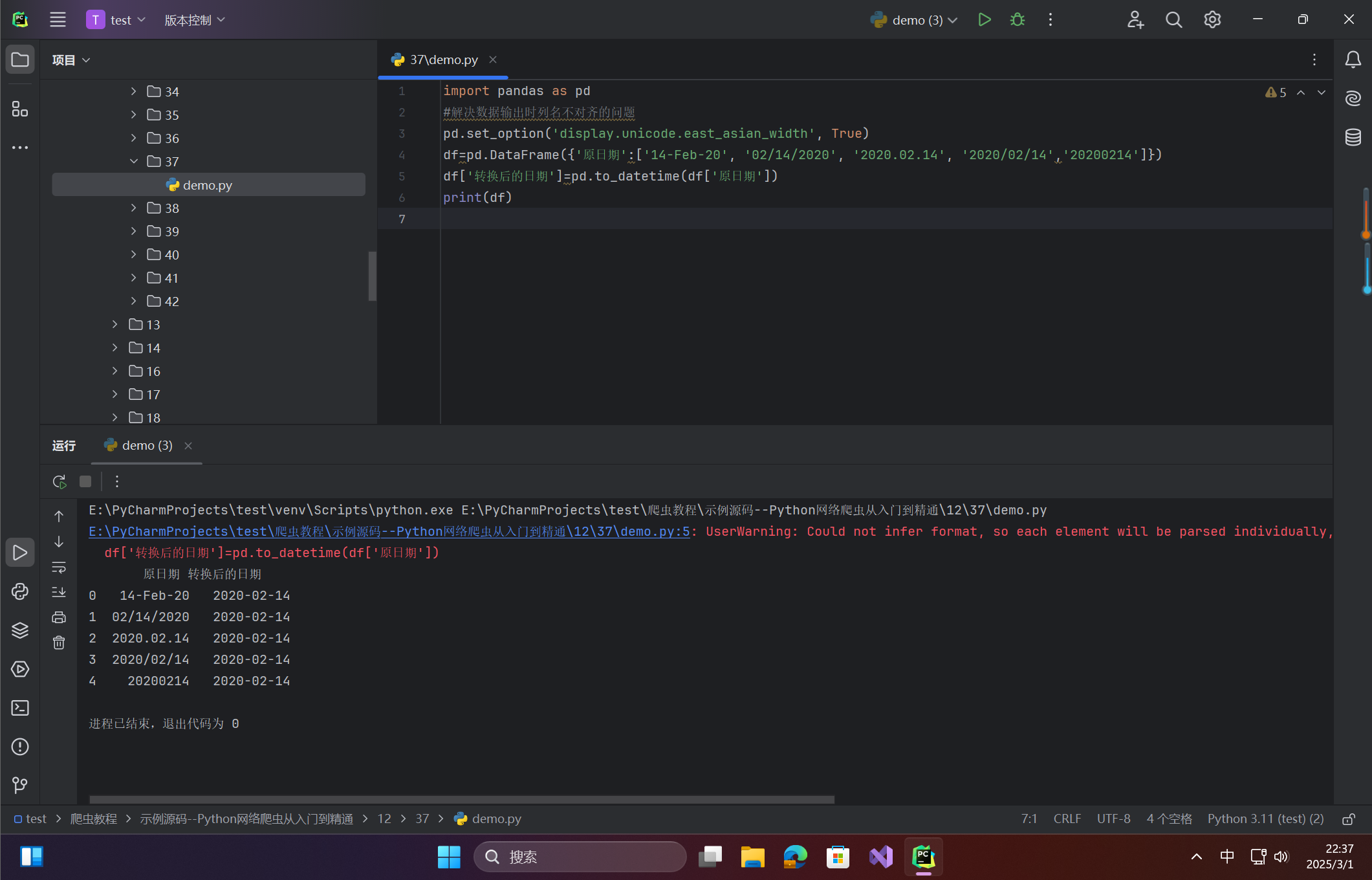Click Python 3.11 (test) interpreter selector

[1265, 819]
